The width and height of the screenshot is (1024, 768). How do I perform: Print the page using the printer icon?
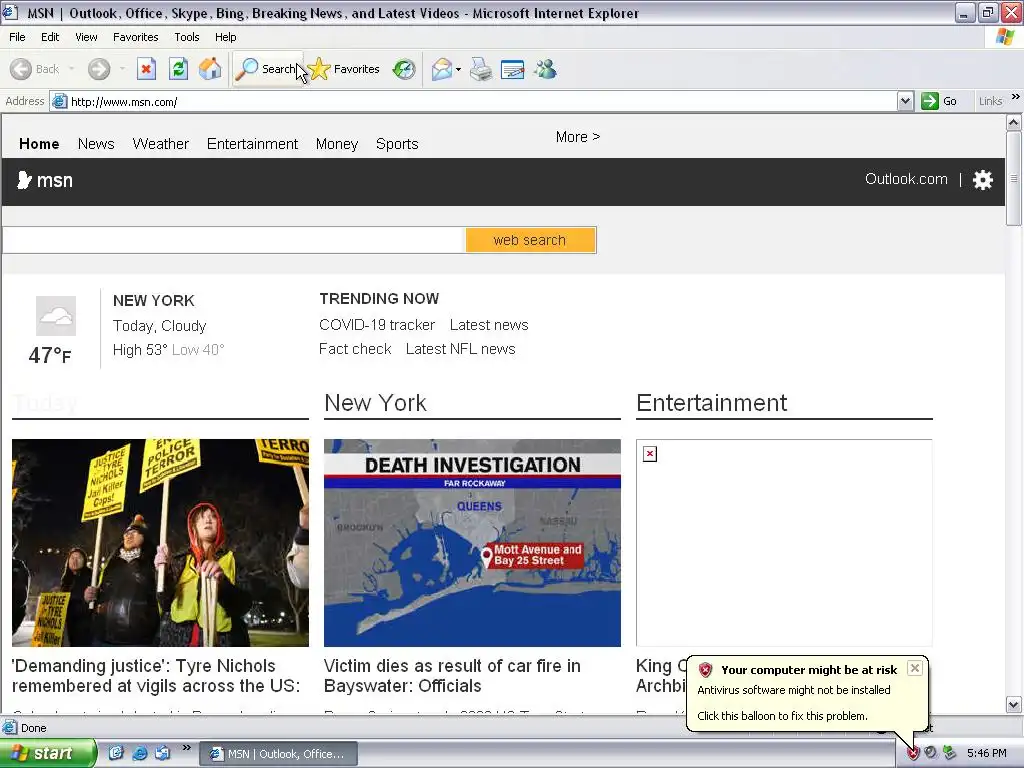481,69
